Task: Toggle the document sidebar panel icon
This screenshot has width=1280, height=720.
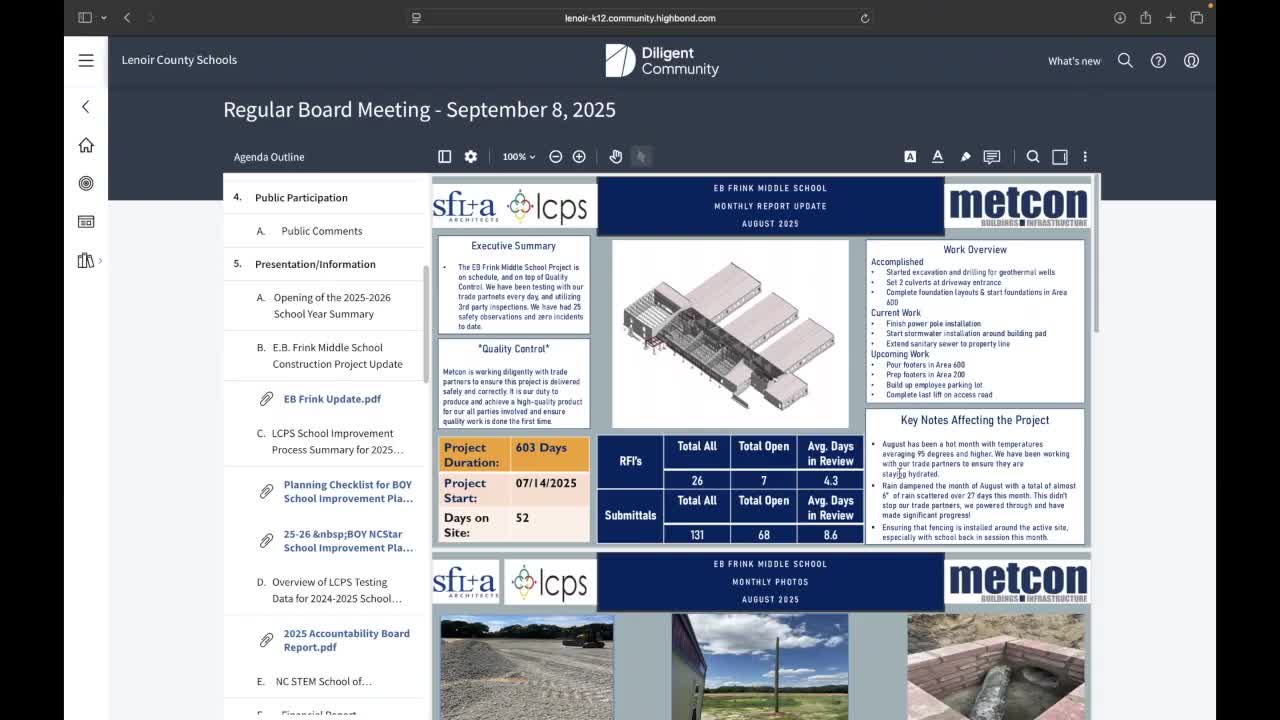Action: pyautogui.click(x=445, y=157)
